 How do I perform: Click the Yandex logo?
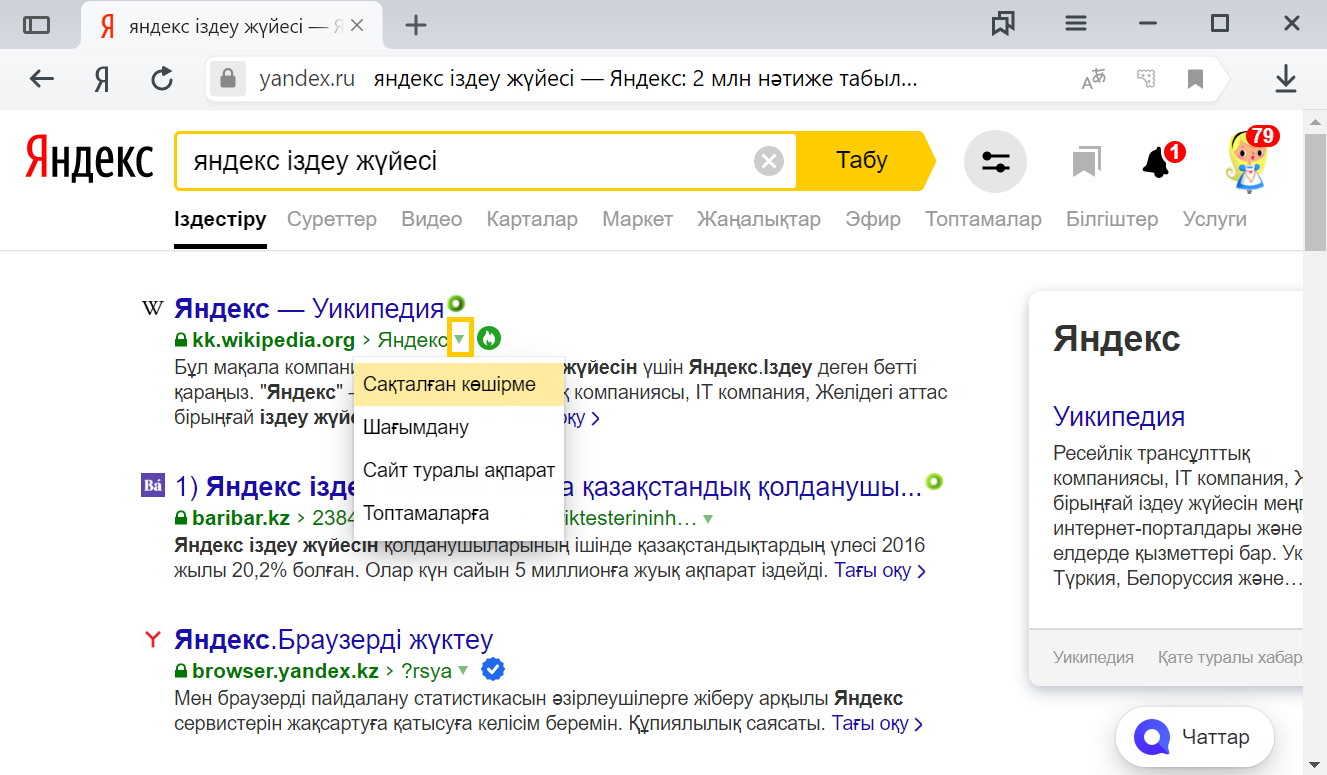tap(89, 160)
